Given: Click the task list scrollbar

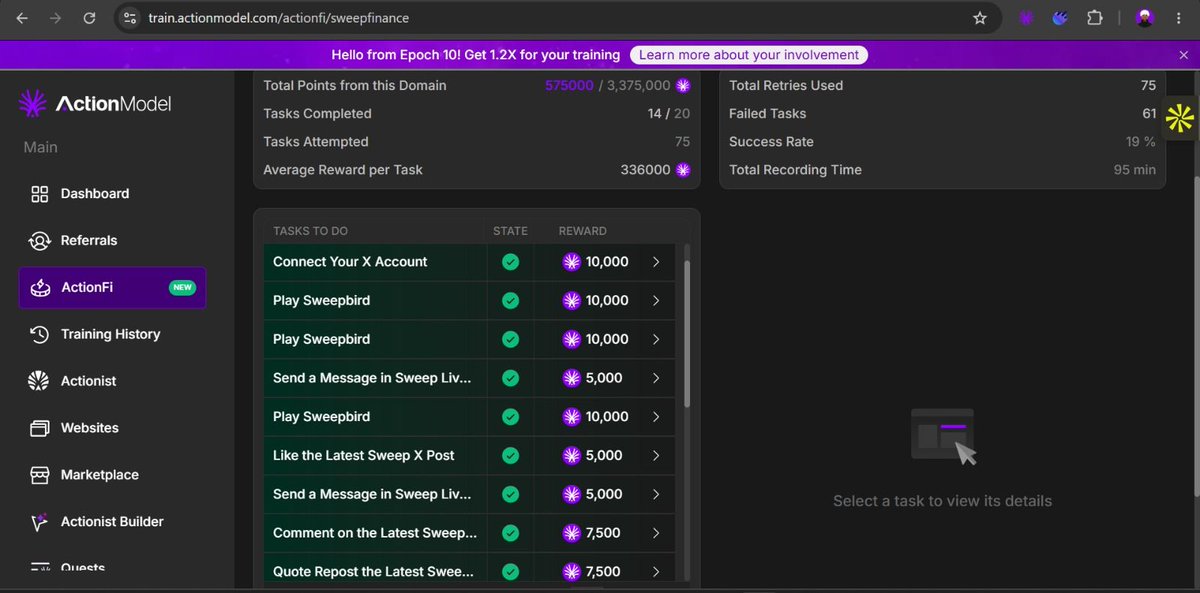Looking at the screenshot, I should pos(686,333).
